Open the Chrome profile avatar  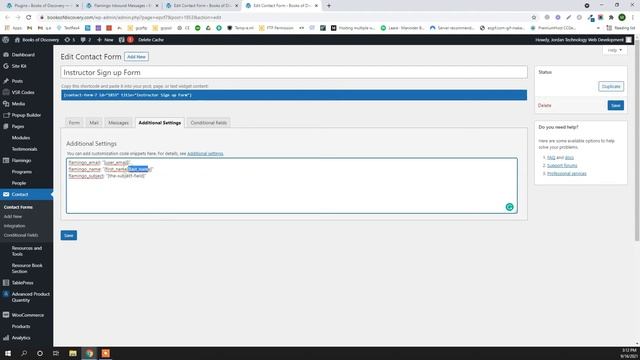click(622, 18)
